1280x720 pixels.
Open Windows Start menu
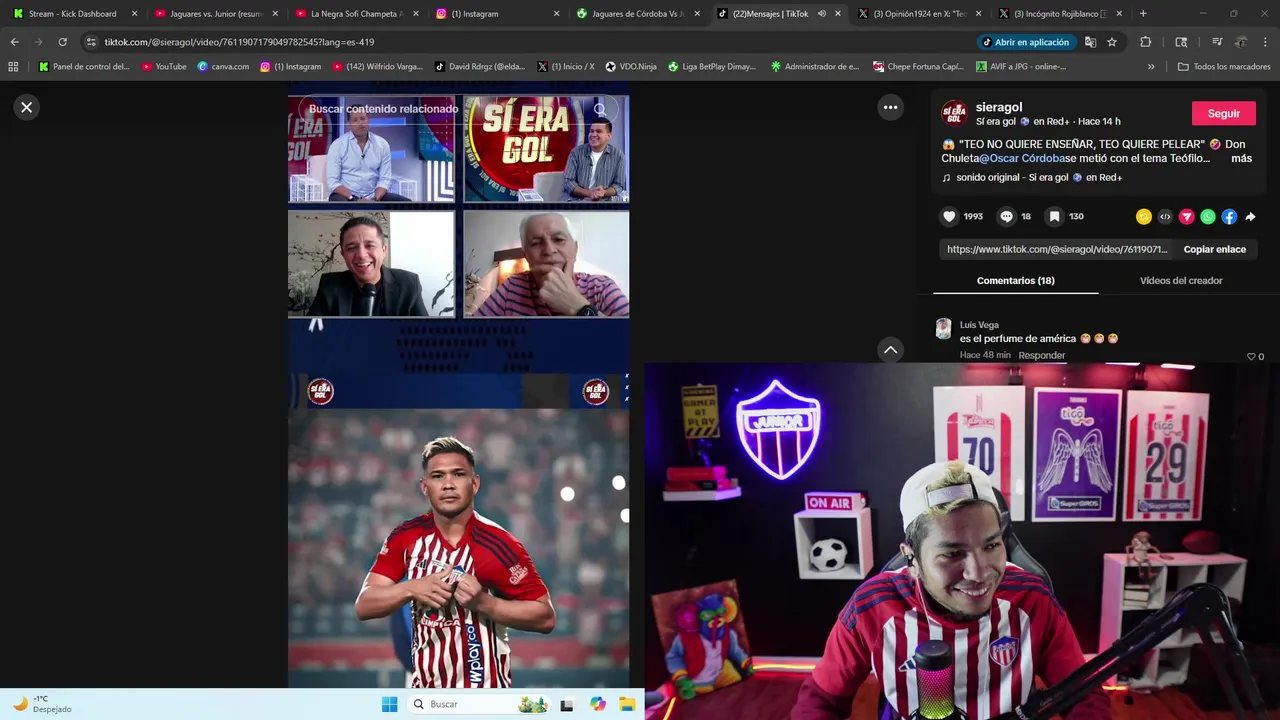point(389,704)
